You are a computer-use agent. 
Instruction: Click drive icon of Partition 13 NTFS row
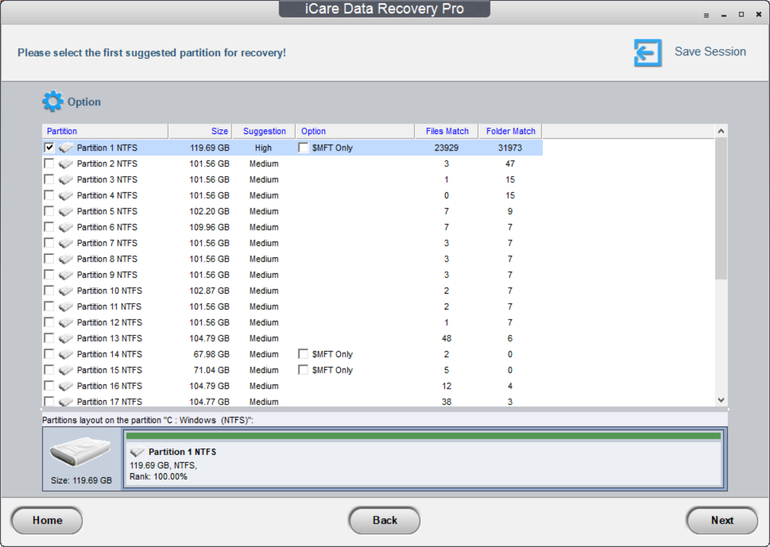point(66,338)
